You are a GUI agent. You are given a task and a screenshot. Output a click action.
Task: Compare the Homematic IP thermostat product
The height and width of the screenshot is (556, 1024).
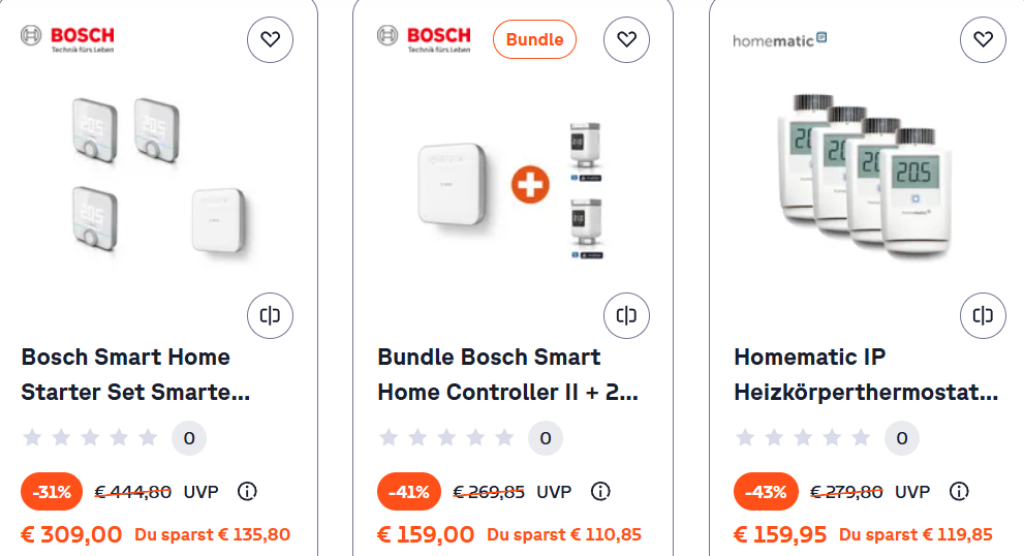[983, 316]
